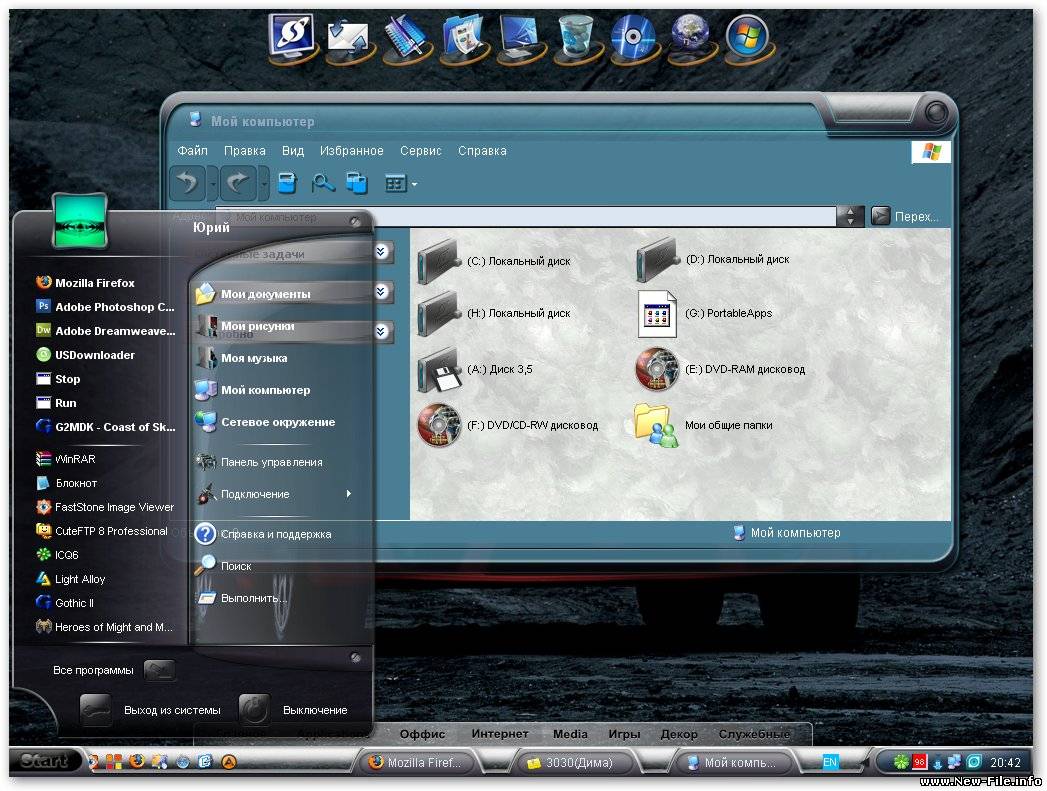Open the (E:) DVD-RAM дисковод drive
The image size is (1047, 791).
[x=657, y=369]
